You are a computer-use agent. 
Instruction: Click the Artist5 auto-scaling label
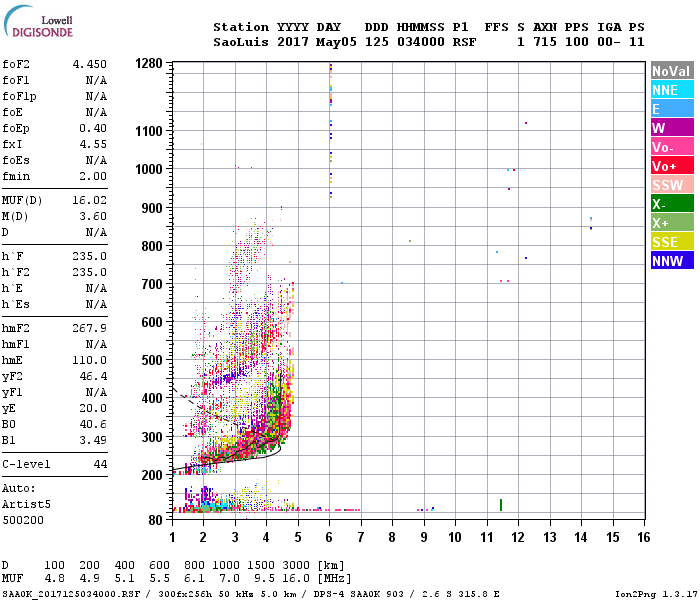pos(26,504)
